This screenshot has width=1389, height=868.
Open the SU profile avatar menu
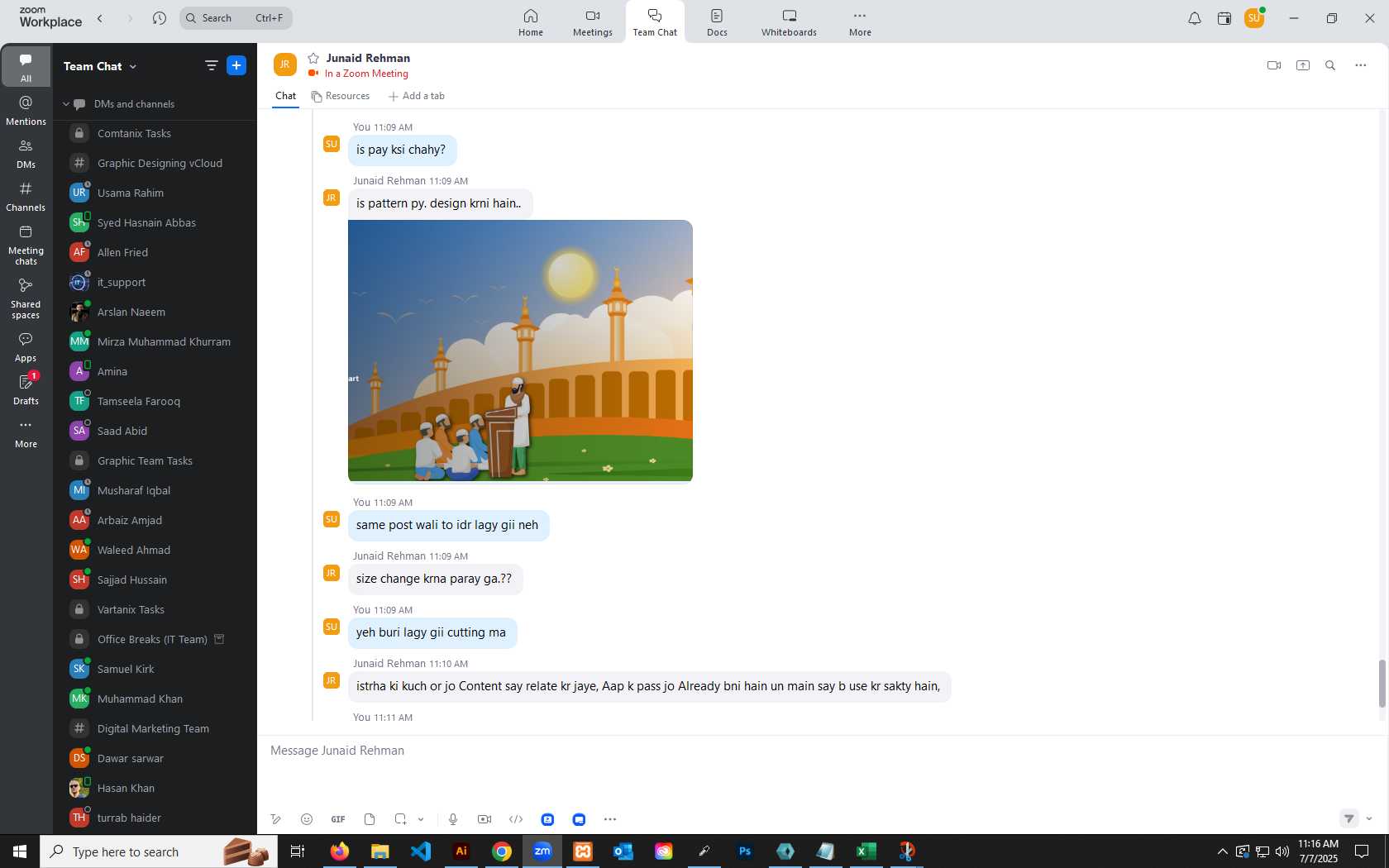tap(1254, 18)
